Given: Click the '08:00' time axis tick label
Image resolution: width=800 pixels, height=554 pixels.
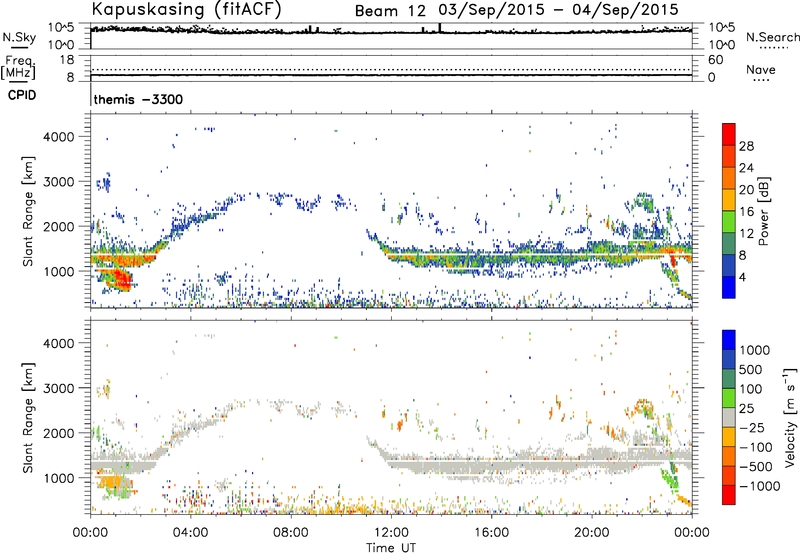Looking at the screenshot, I should click(x=291, y=533).
